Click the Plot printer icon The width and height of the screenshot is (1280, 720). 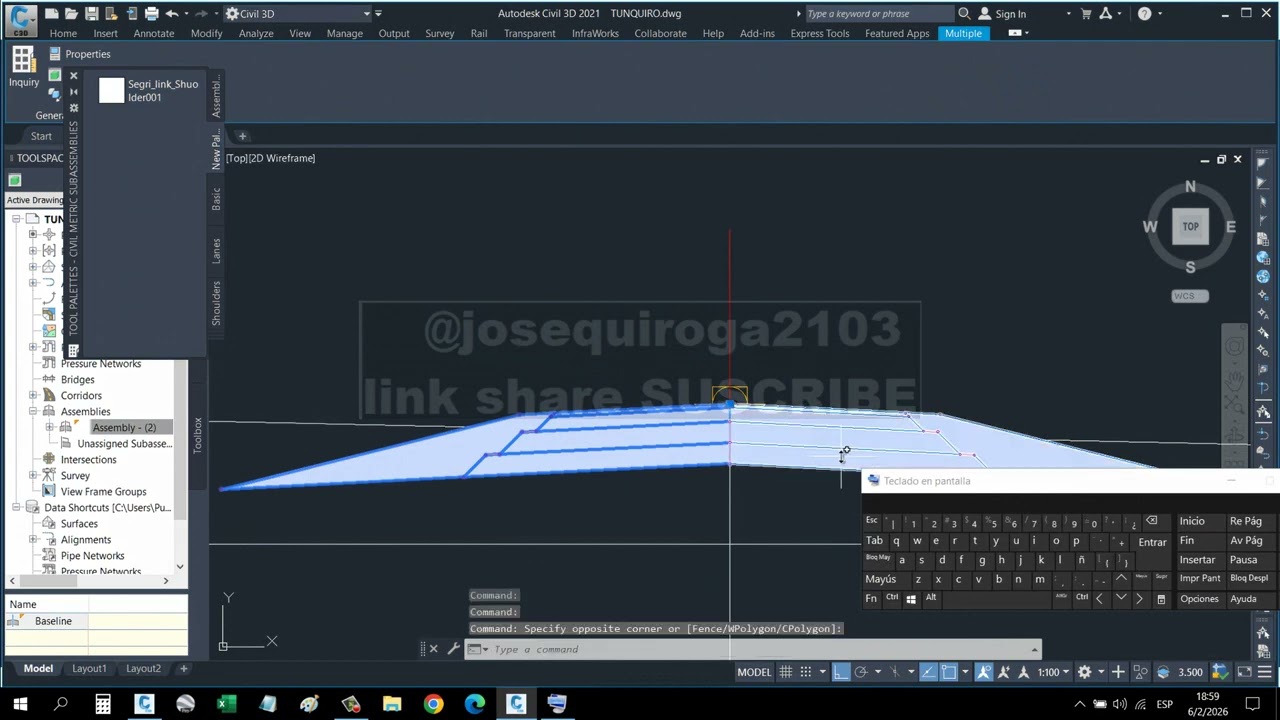(x=151, y=14)
